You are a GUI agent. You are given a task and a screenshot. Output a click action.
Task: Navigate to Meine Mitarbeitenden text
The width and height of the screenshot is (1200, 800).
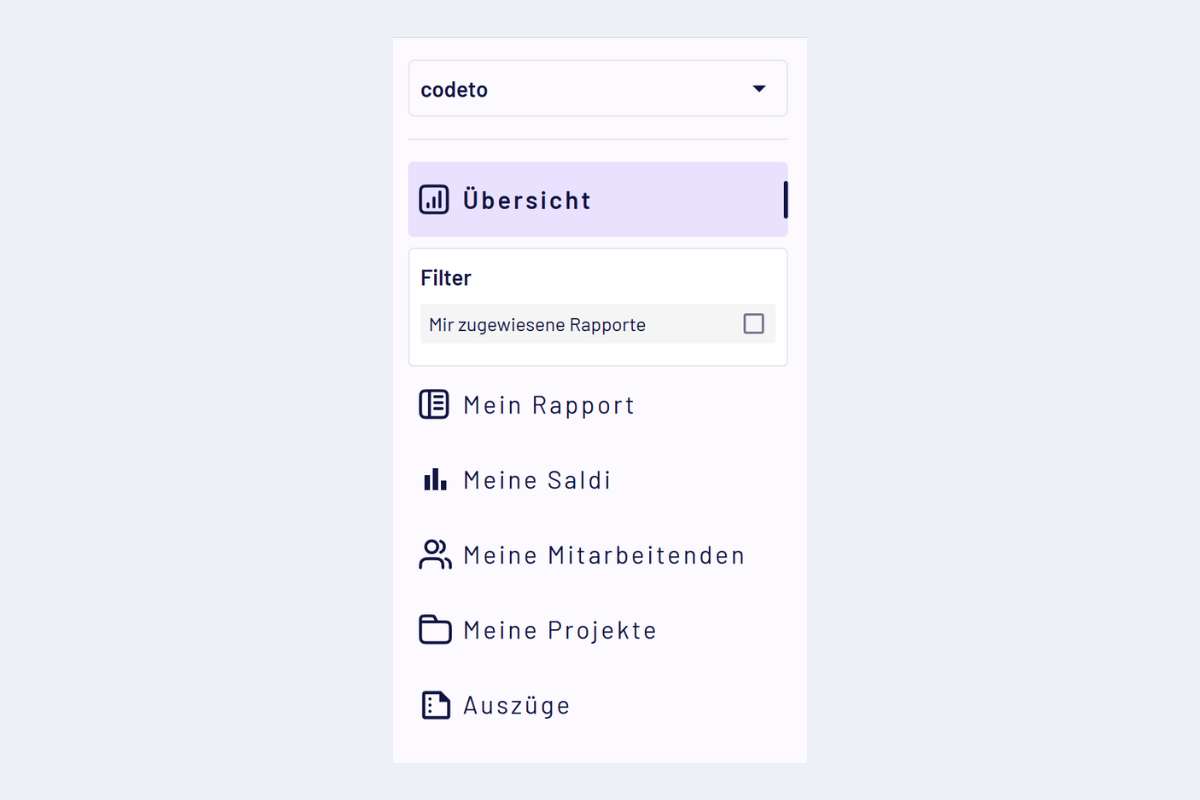point(604,555)
